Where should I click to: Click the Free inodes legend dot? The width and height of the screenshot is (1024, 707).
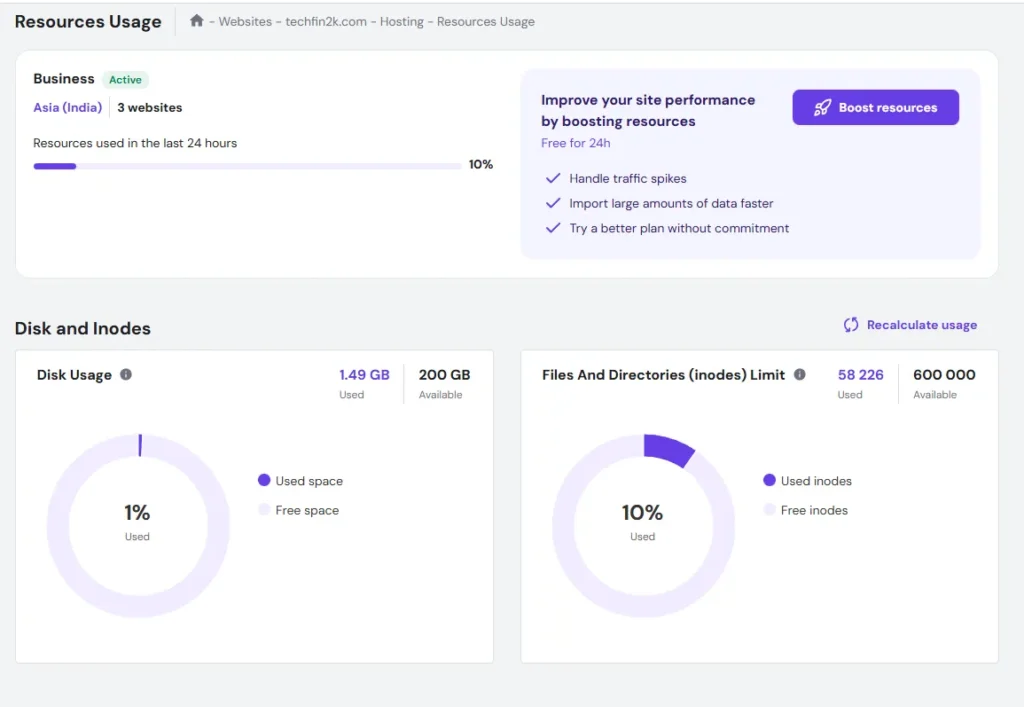769,510
